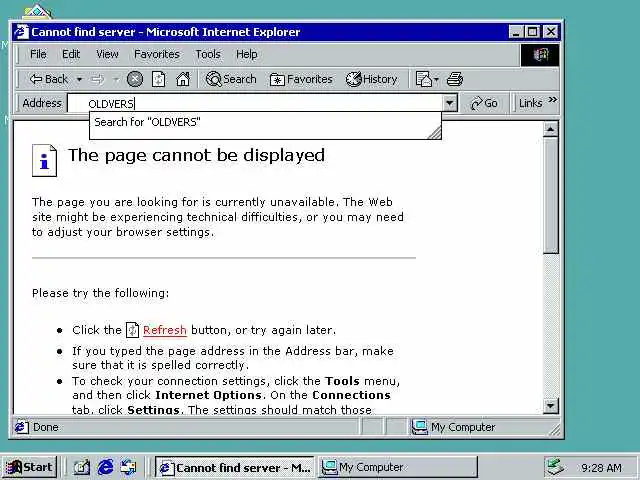Screen dimensions: 640x480
Task: Open the View menu
Action: 107,54
